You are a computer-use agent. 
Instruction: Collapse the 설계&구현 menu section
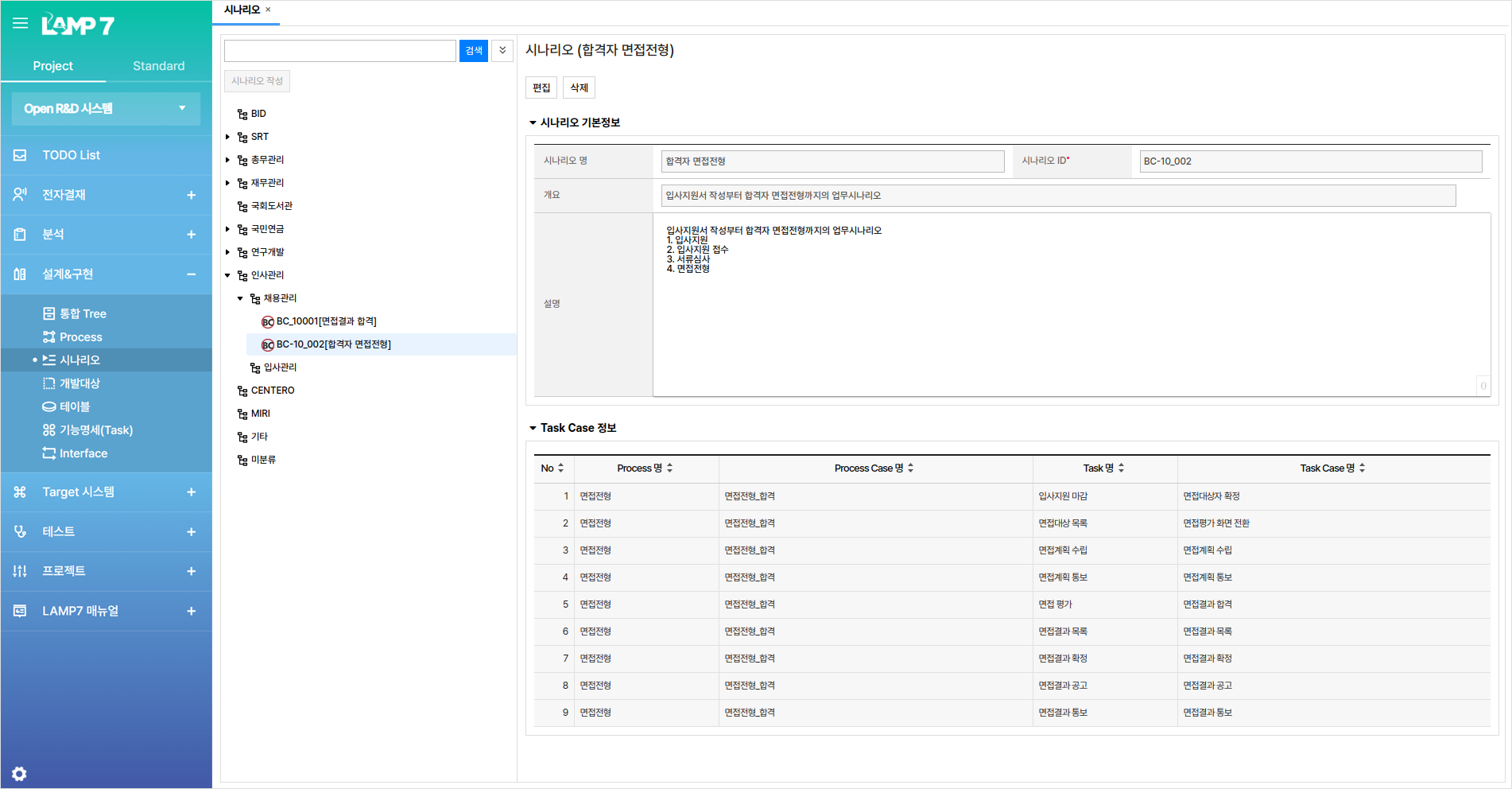pyautogui.click(x=191, y=274)
